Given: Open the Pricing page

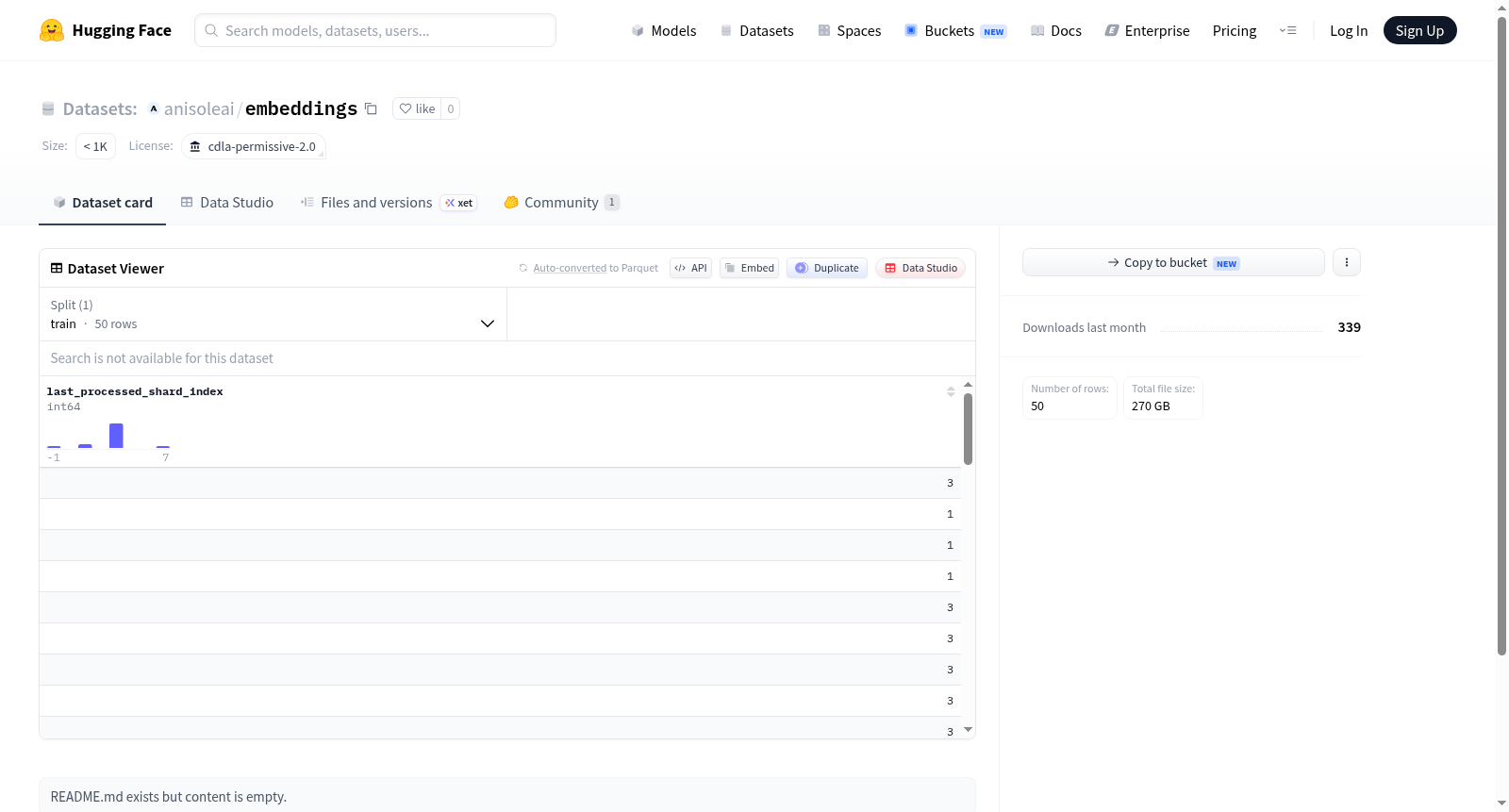Looking at the screenshot, I should tap(1235, 31).
